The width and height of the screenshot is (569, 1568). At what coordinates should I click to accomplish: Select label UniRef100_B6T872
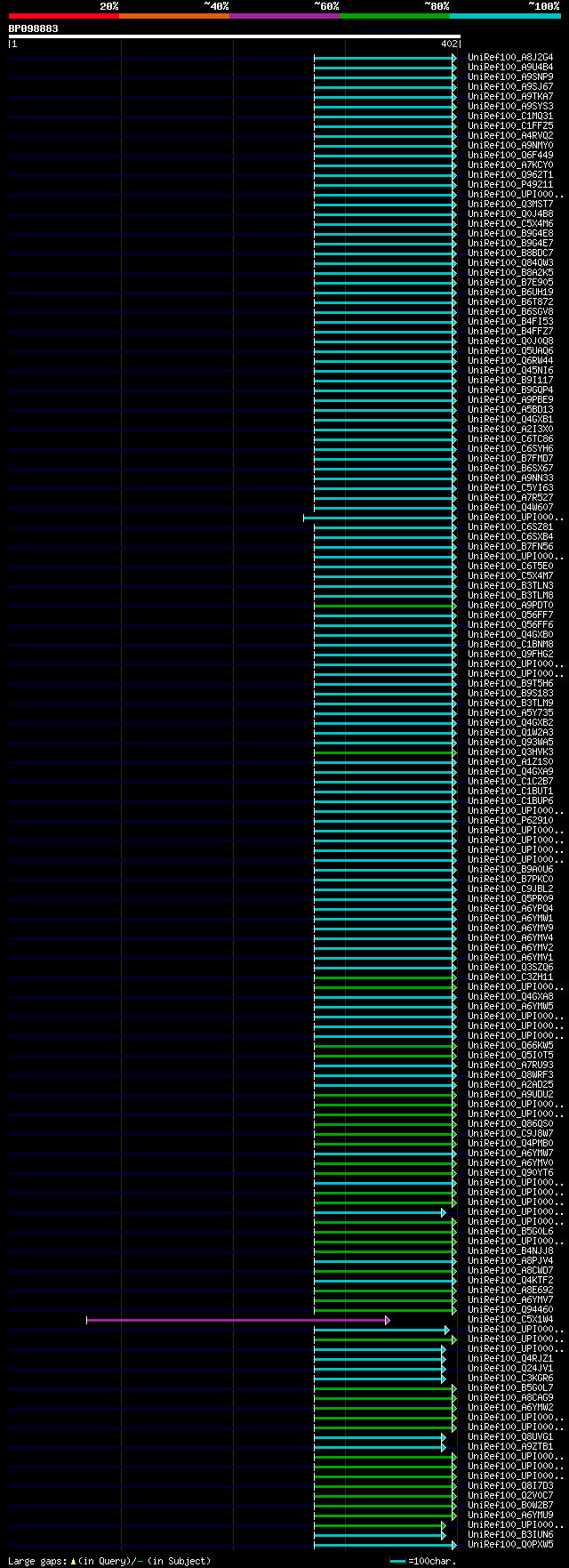510,302
